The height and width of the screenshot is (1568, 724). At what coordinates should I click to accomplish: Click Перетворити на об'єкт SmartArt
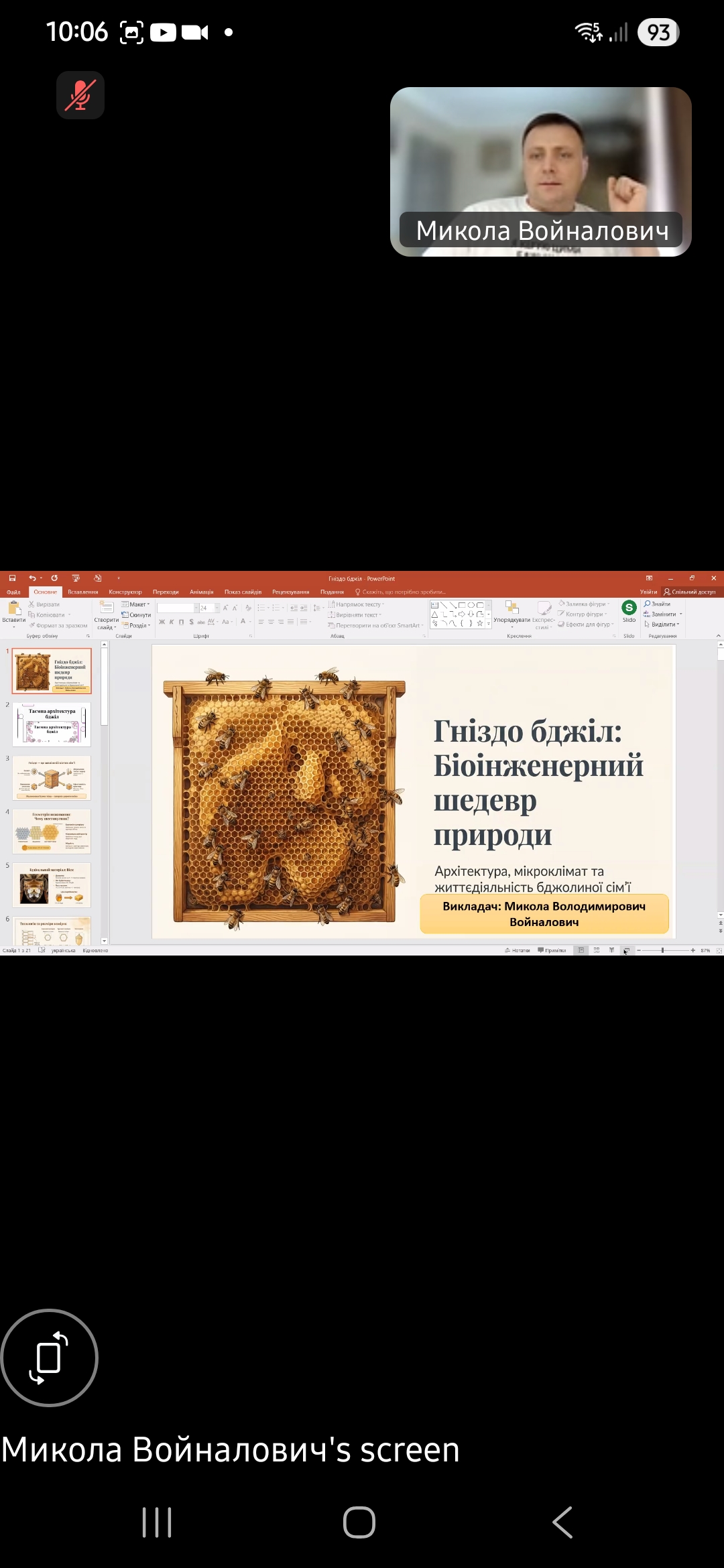tap(375, 625)
